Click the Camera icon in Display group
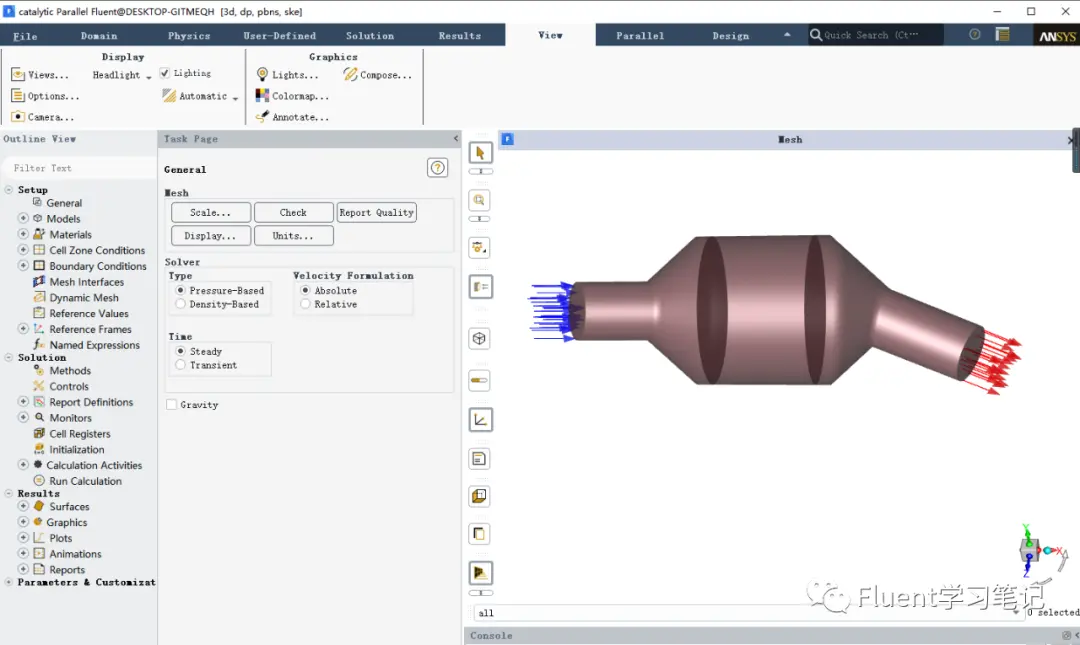This screenshot has width=1080, height=645. click(x=18, y=116)
